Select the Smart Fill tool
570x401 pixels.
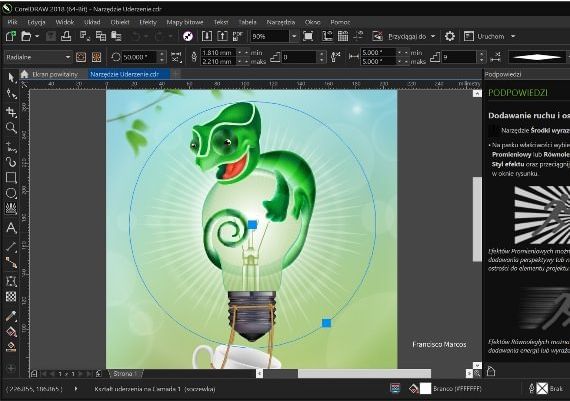pos(11,346)
